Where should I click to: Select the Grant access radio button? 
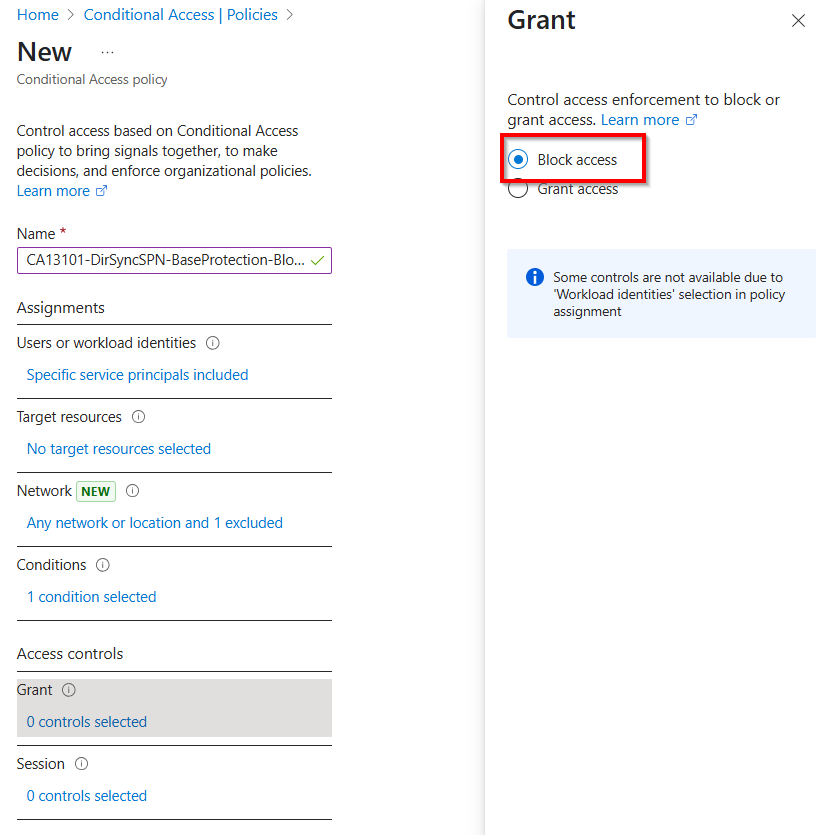[x=518, y=189]
